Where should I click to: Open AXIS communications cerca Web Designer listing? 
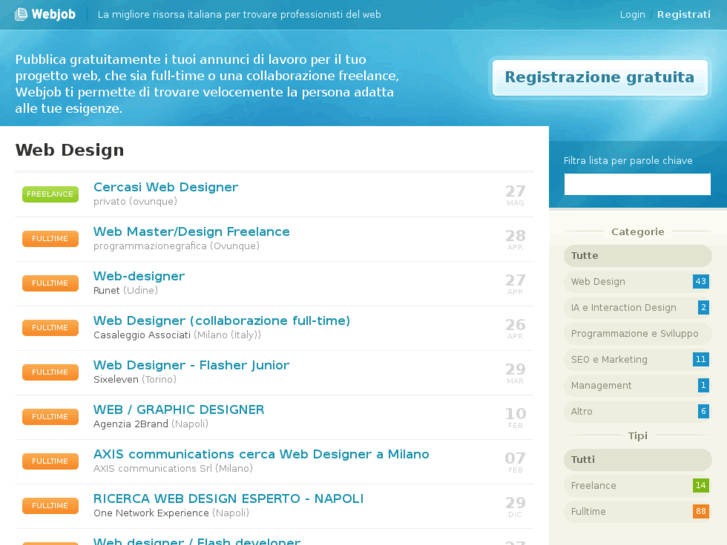coord(261,454)
